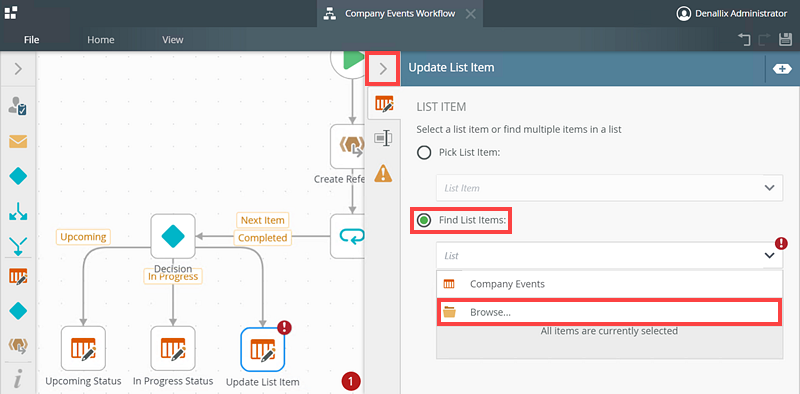Open the Properties tab with text cursor icon
The height and width of the screenshot is (394, 800).
coord(383,138)
